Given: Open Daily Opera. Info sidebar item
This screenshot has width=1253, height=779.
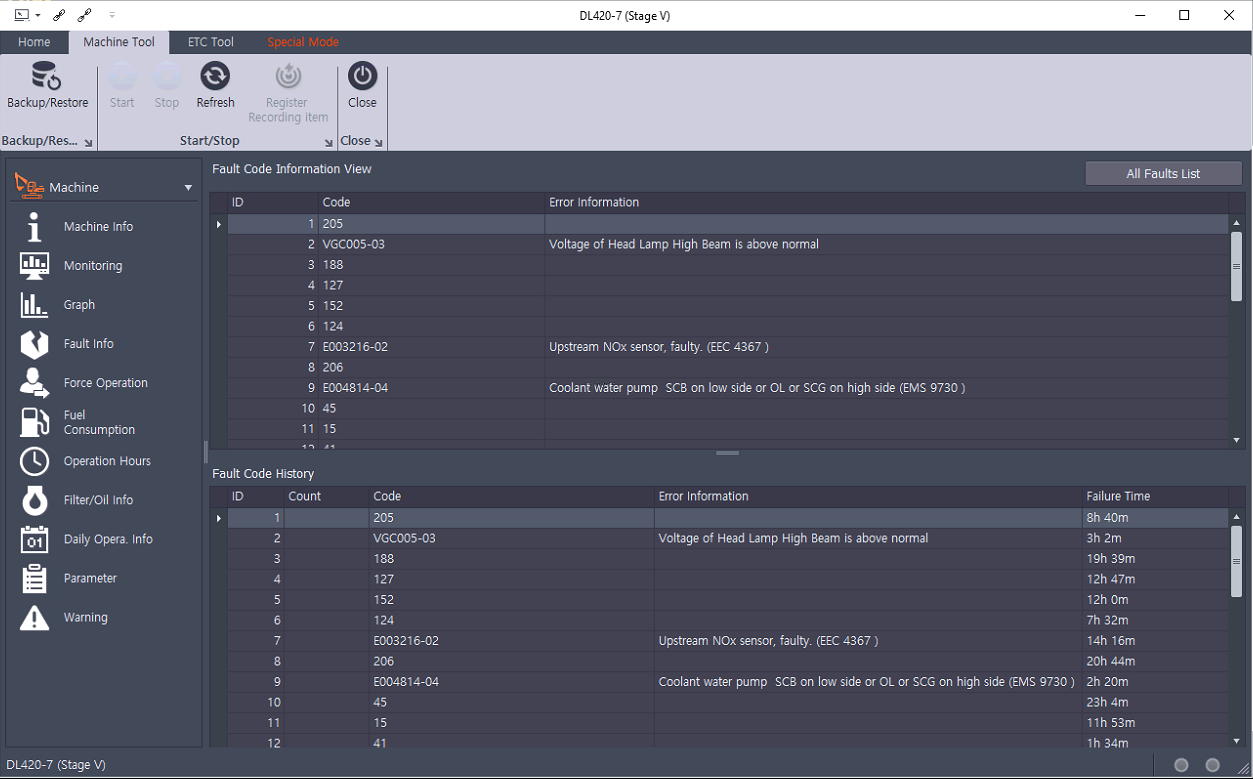Looking at the screenshot, I should pos(108,539).
